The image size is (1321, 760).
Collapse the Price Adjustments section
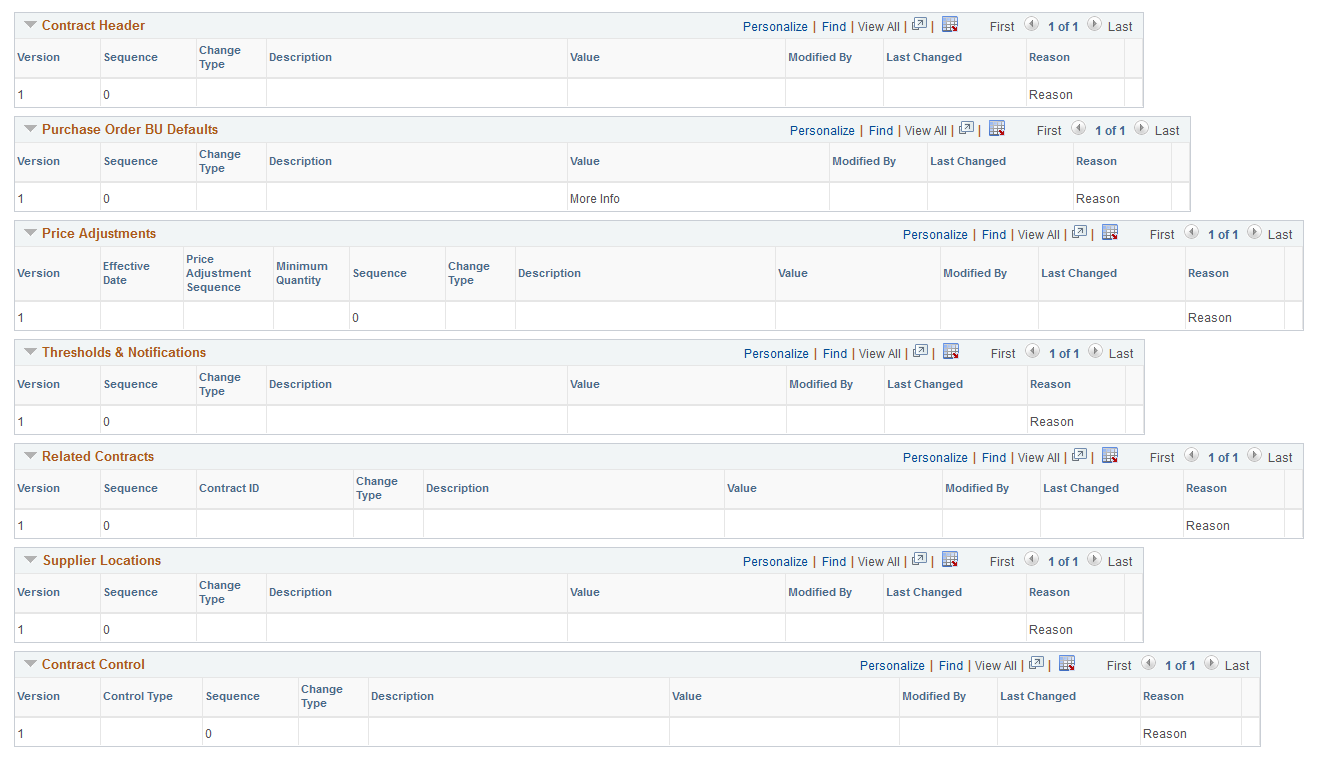pos(29,233)
